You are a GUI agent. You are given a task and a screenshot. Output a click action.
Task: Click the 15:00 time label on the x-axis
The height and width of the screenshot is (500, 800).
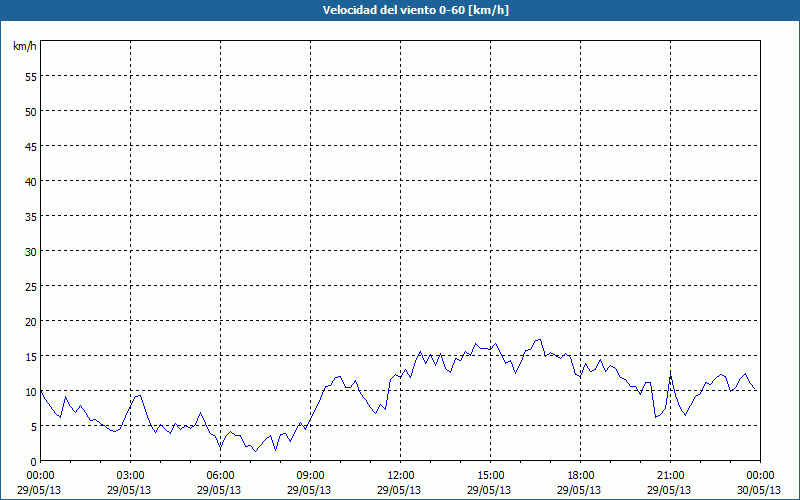click(490, 476)
